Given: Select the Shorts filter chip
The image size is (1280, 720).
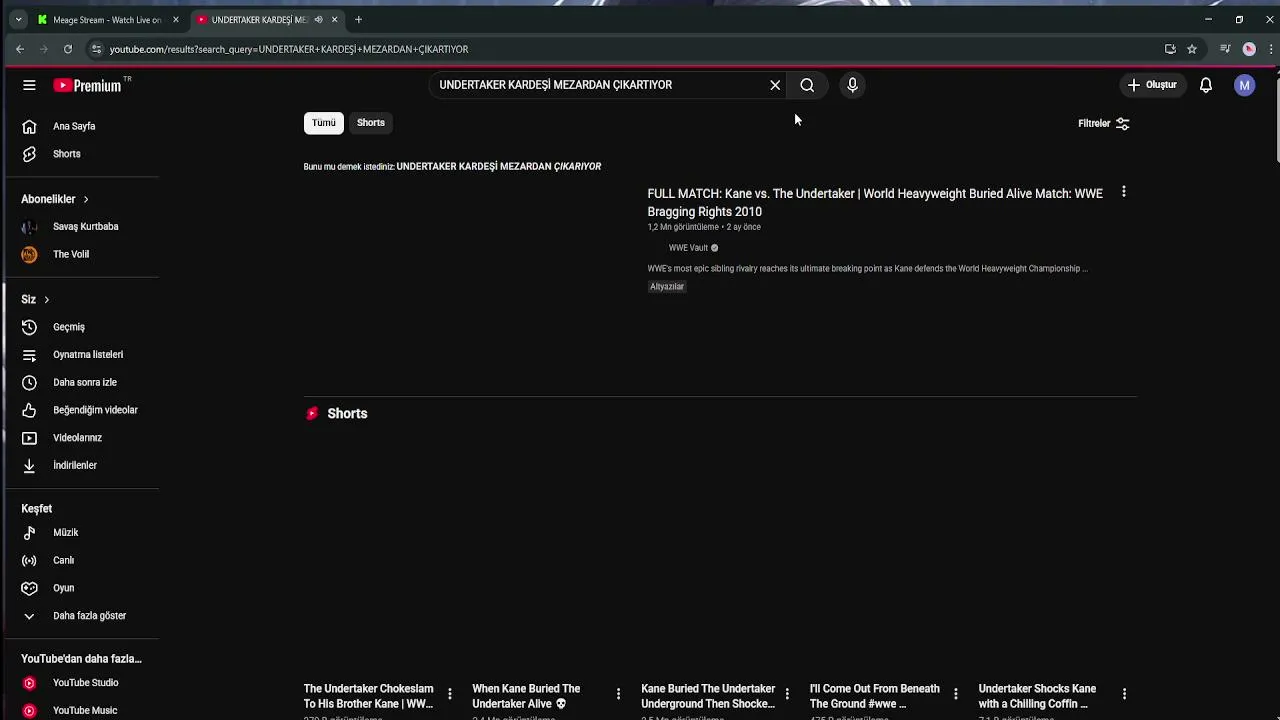Looking at the screenshot, I should (371, 122).
